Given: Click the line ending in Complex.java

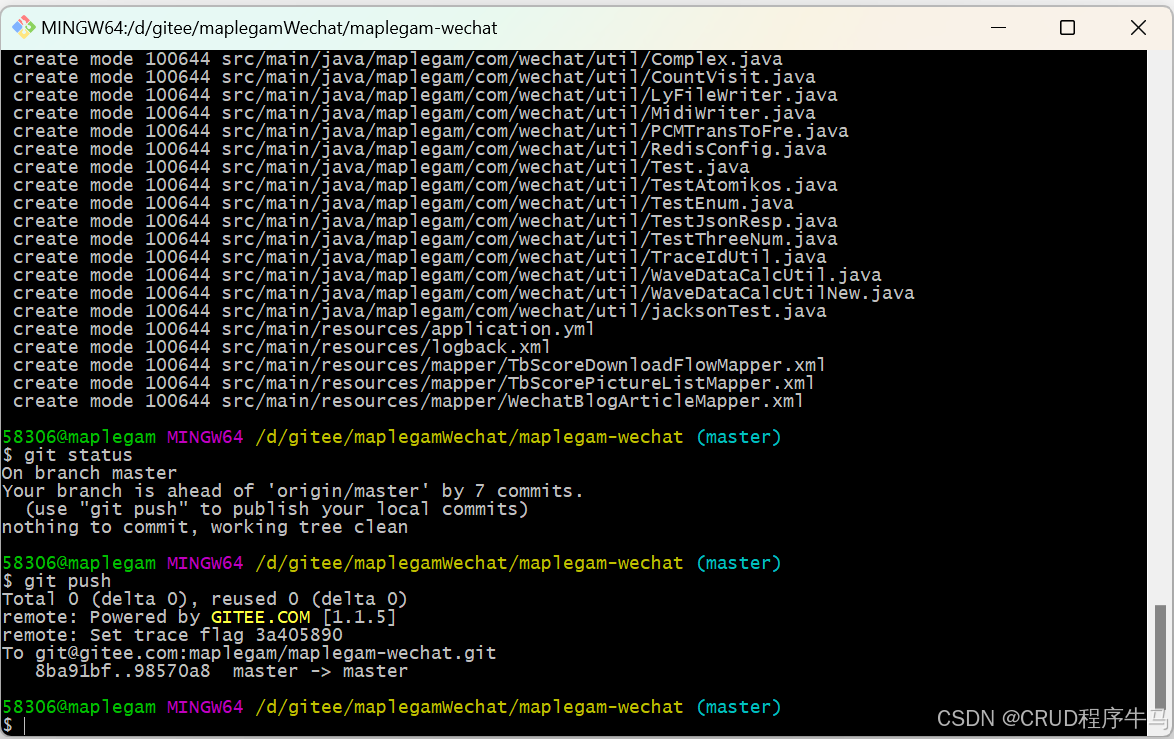Looking at the screenshot, I should [x=398, y=59].
